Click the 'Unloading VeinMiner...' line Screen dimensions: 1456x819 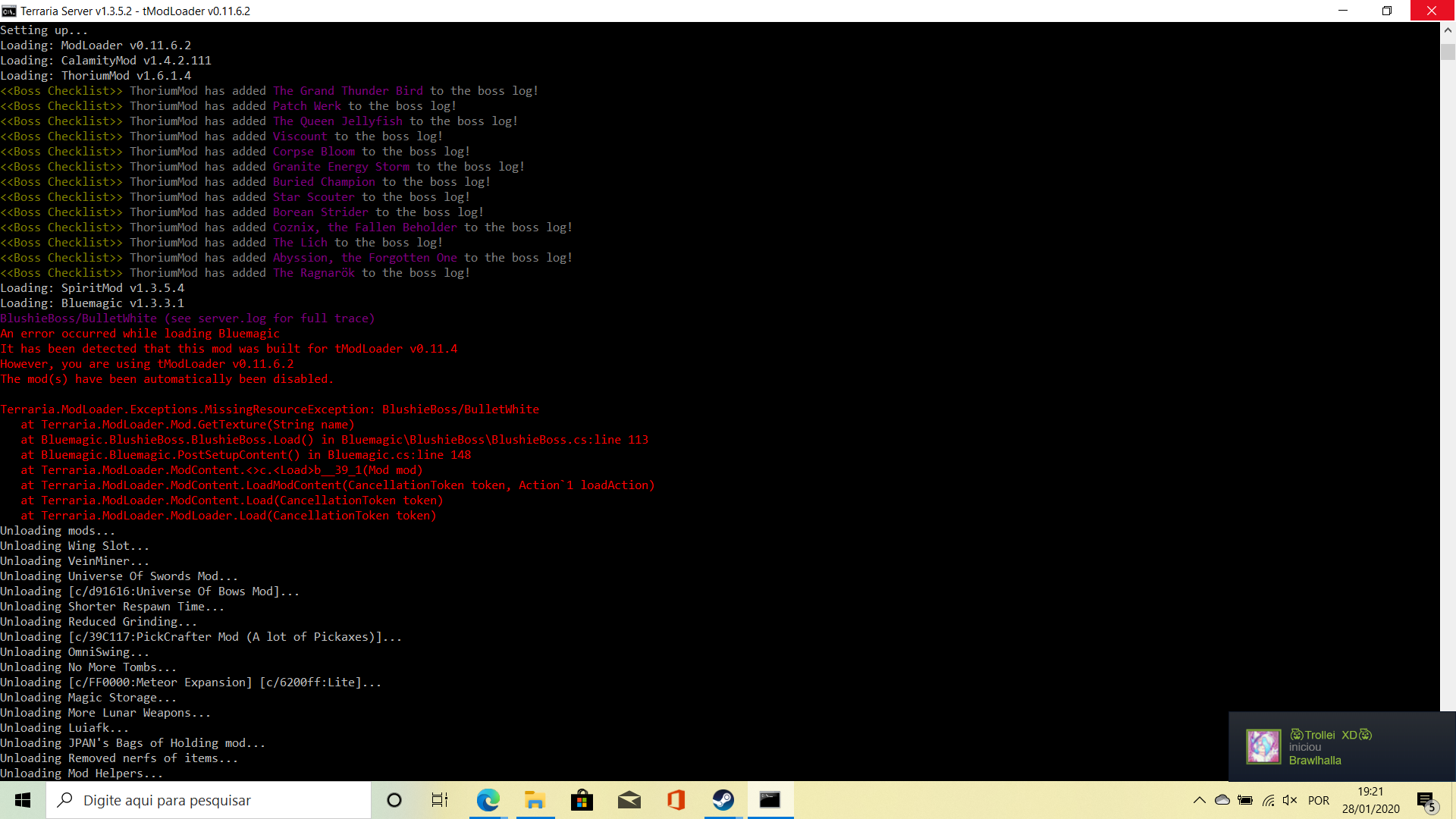pyautogui.click(x=75, y=561)
